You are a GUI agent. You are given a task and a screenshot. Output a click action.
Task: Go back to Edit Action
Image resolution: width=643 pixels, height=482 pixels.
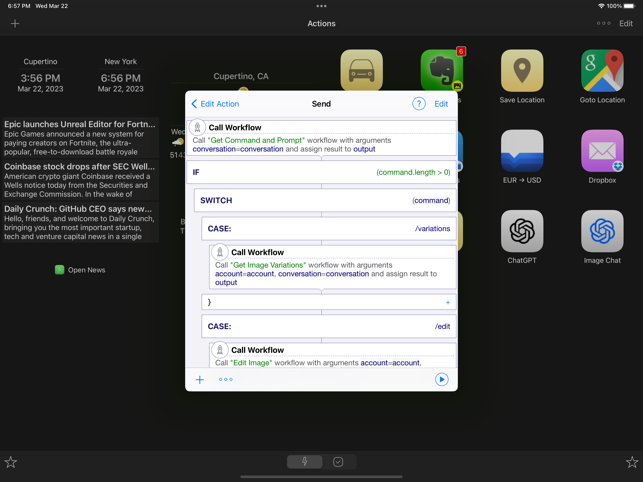pos(215,104)
